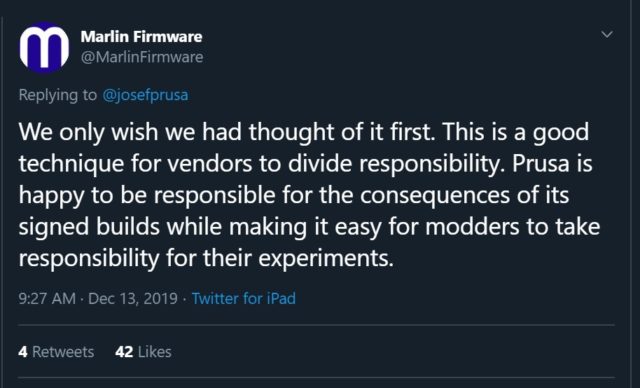View the 4 Retweets list
The width and height of the screenshot is (640, 388).
tap(56, 352)
